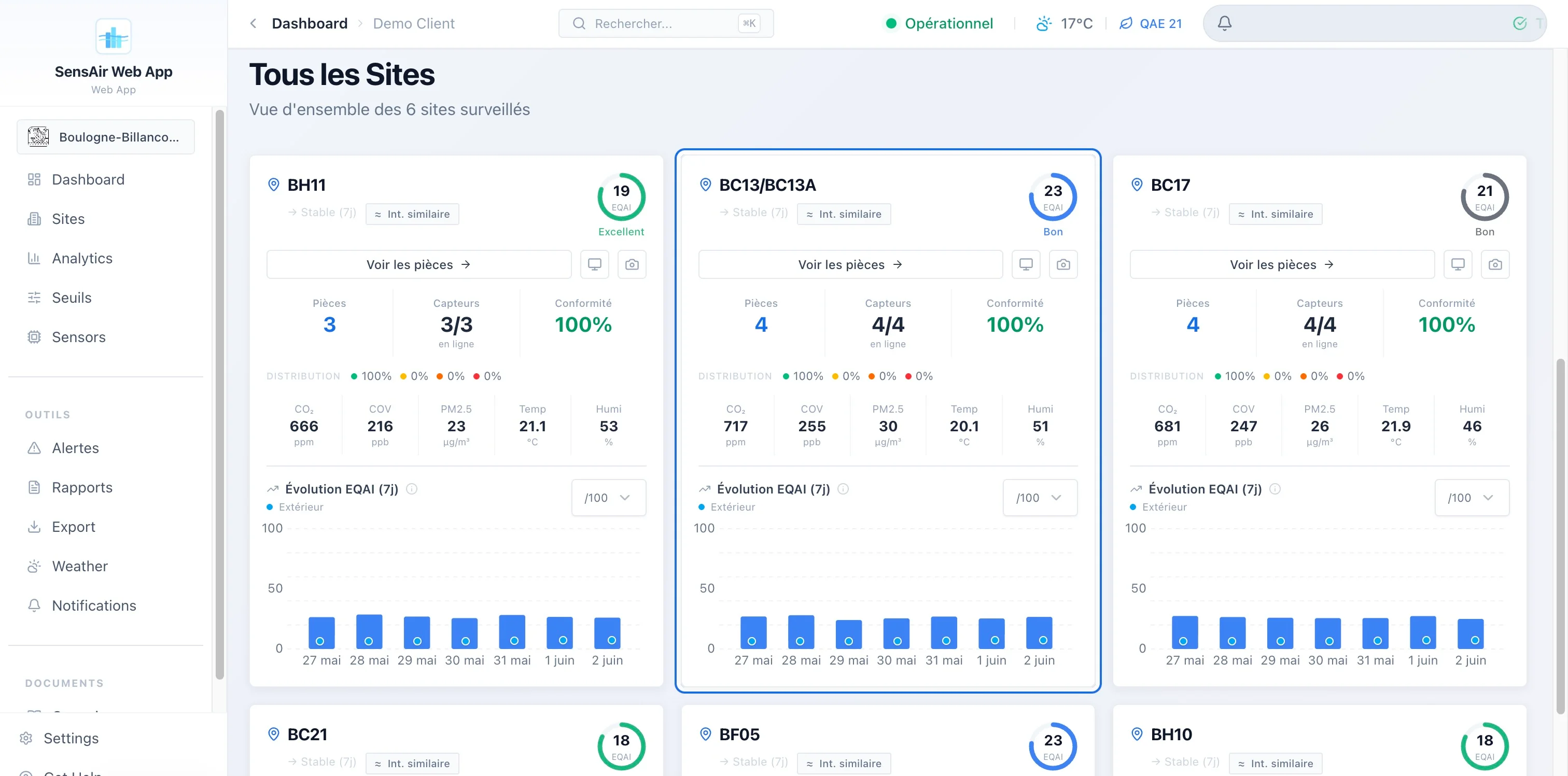Click the Rechercher search field

[x=666, y=23]
